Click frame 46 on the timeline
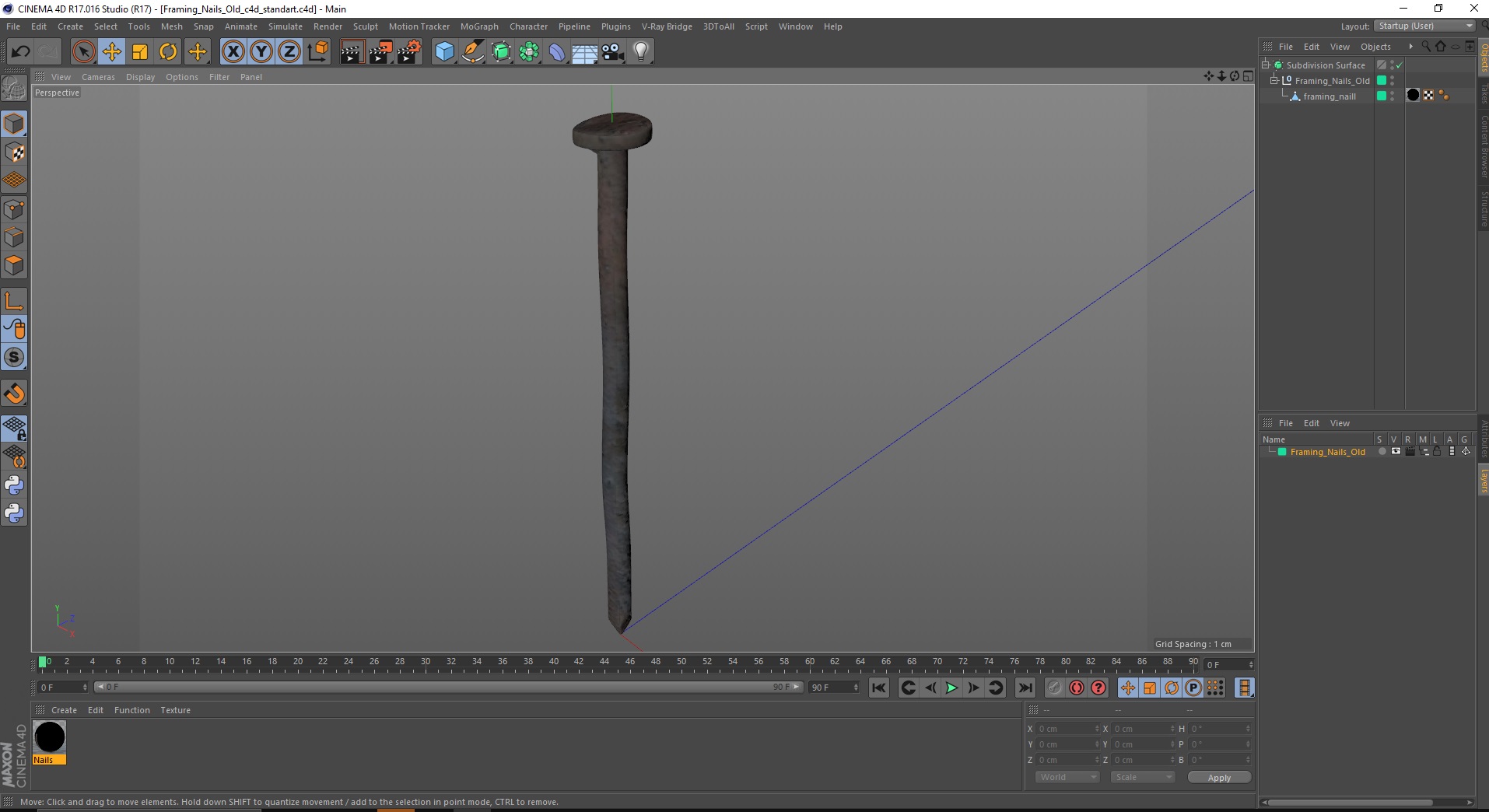 629,662
